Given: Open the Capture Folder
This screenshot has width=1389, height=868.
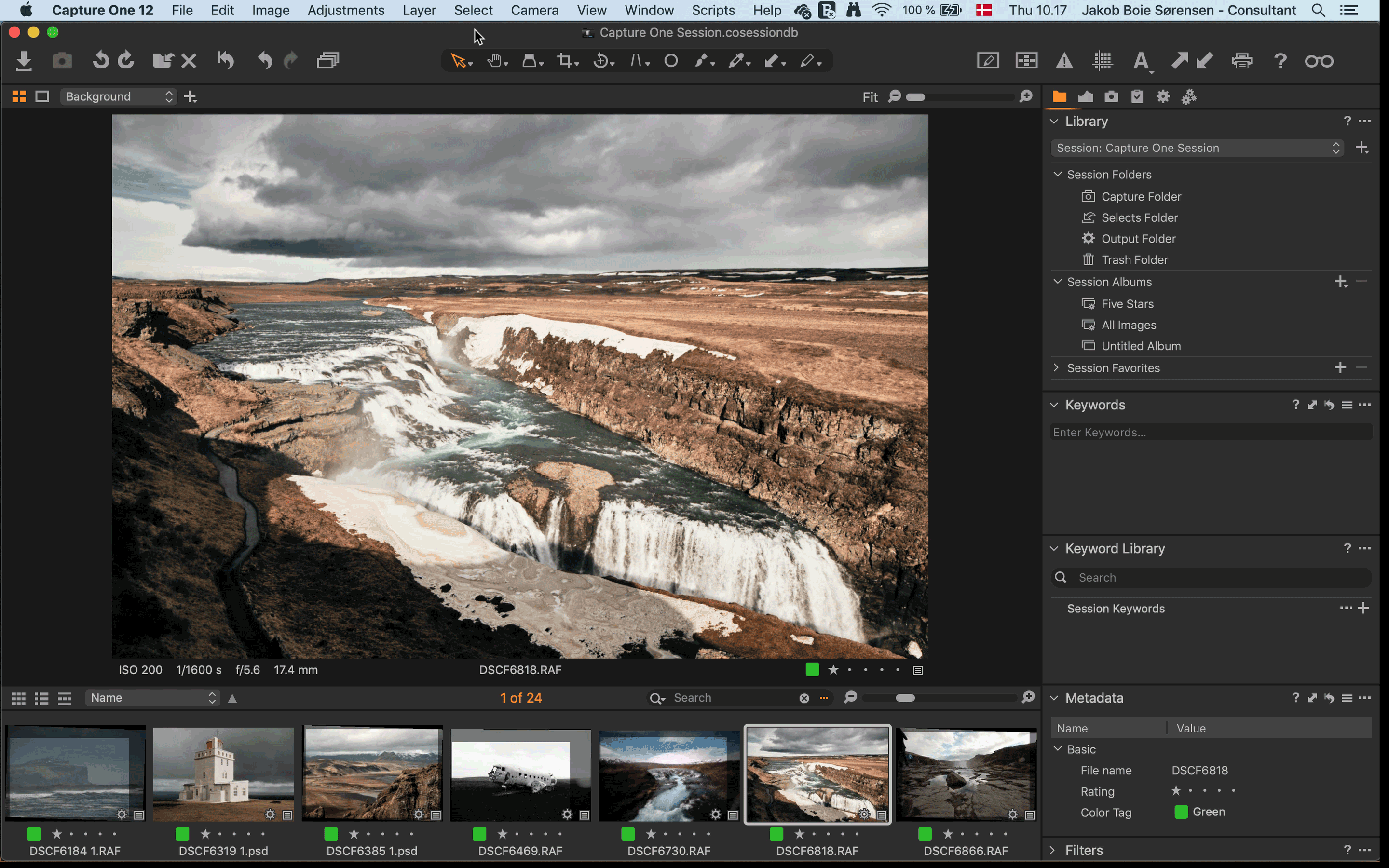Looking at the screenshot, I should point(1141,196).
